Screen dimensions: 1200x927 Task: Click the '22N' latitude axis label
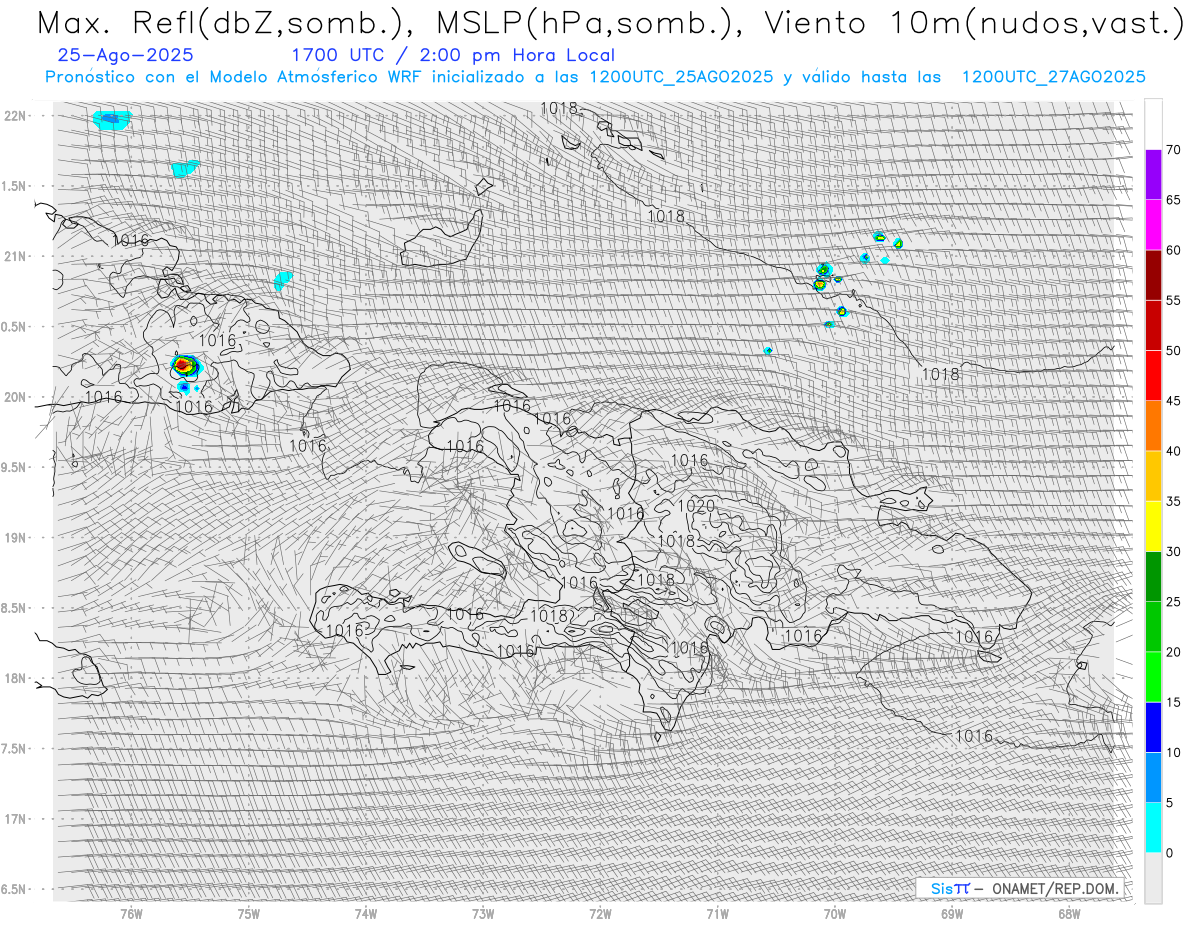[x=16, y=116]
